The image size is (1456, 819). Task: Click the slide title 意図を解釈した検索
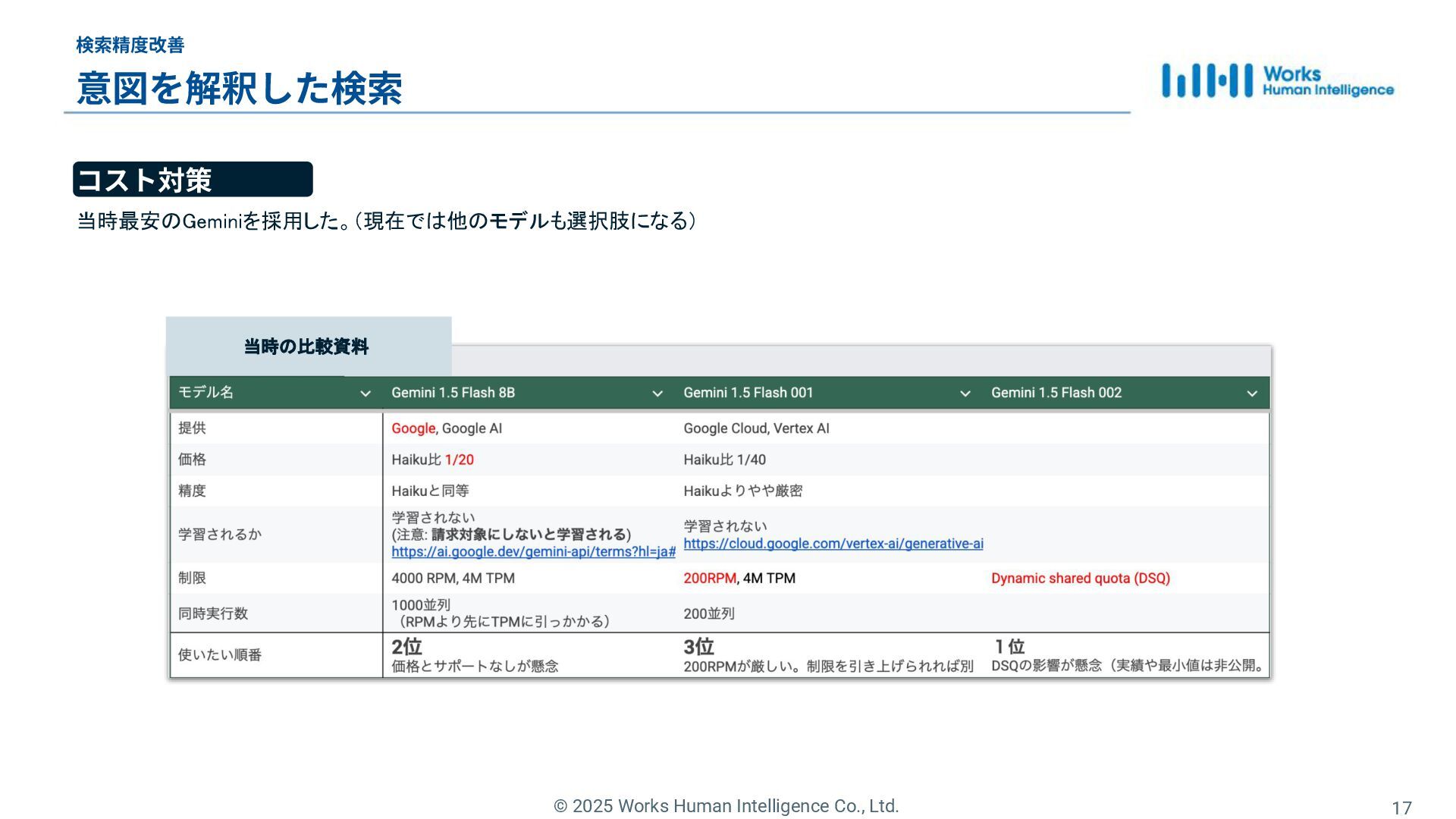pos(239,88)
